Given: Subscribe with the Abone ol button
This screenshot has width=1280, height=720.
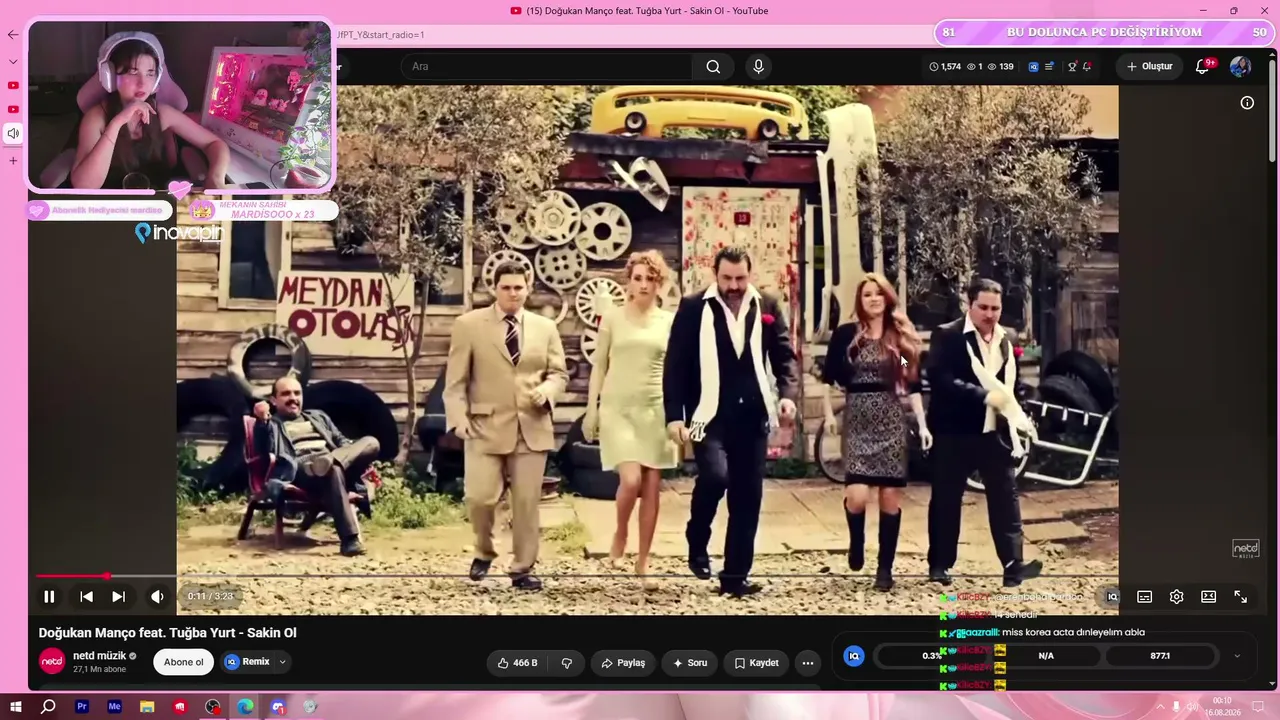Looking at the screenshot, I should pyautogui.click(x=183, y=662).
